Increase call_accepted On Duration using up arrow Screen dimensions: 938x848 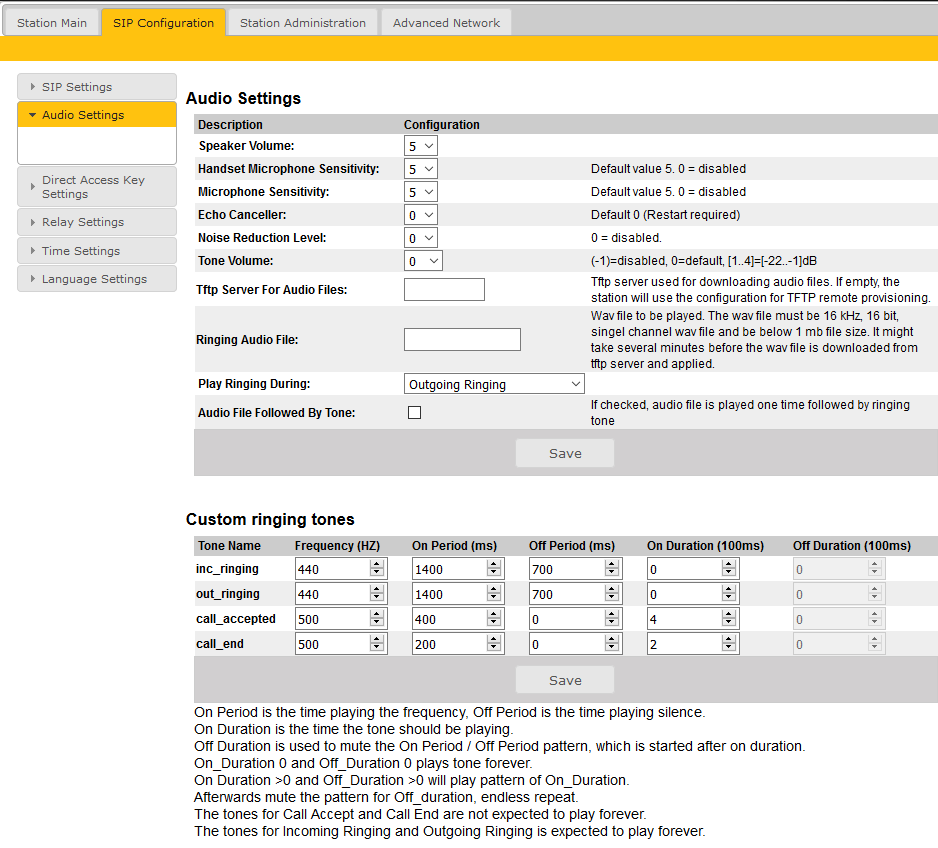pos(729,614)
